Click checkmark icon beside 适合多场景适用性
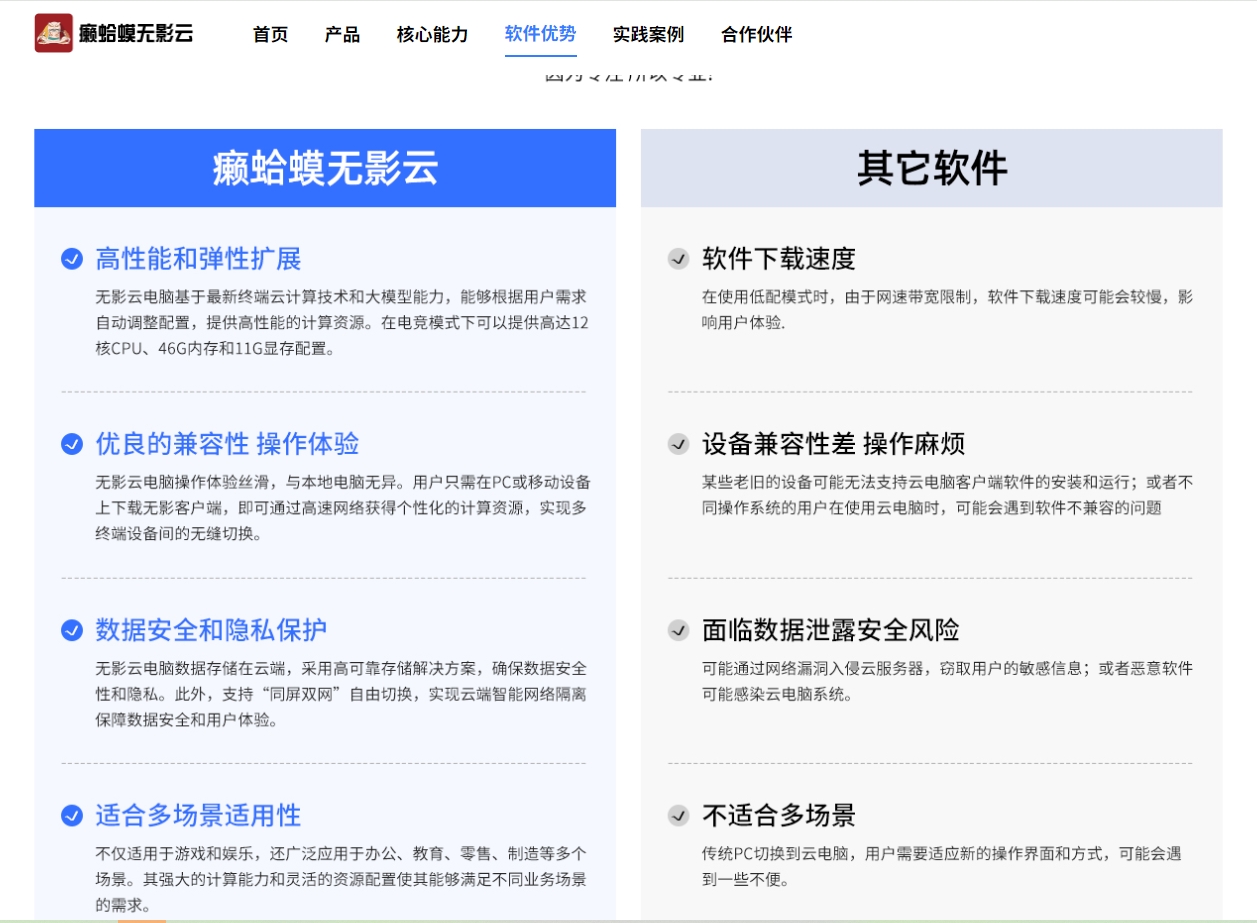This screenshot has height=923, width=1257. [72, 815]
